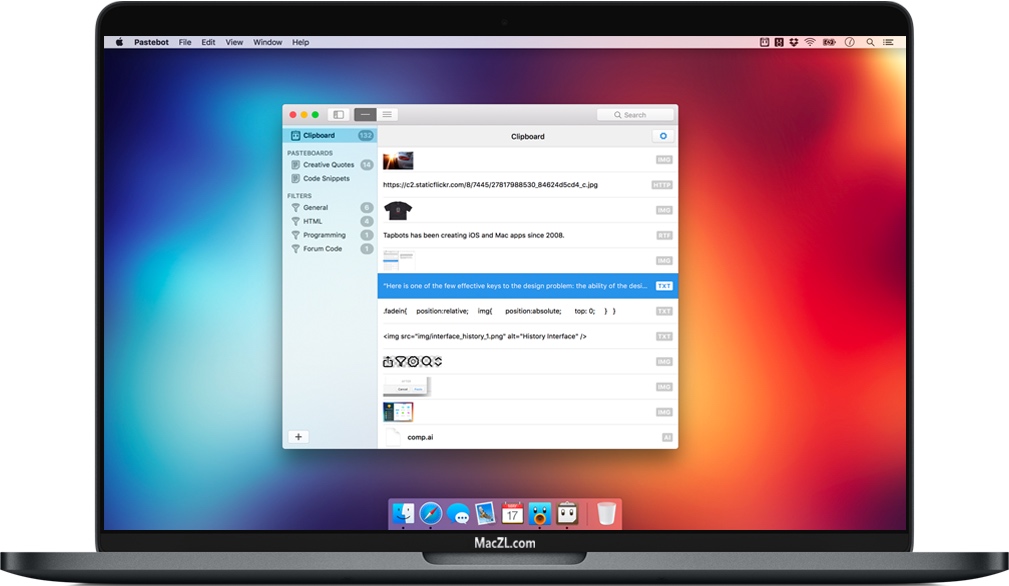Open Finder from the Dock
This screenshot has width=1009, height=586.
pyautogui.click(x=403, y=513)
